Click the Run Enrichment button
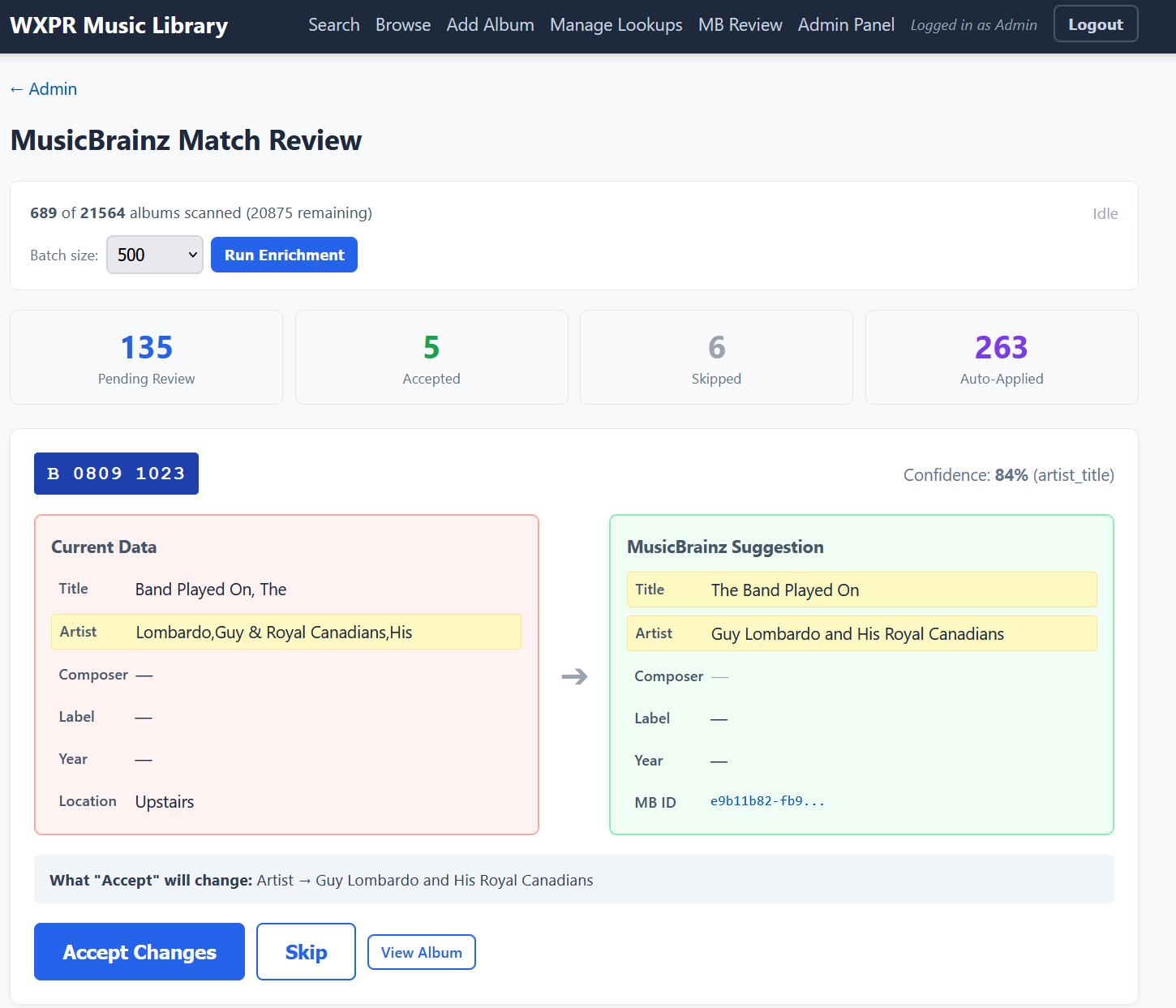This screenshot has height=1008, width=1176. coord(284,255)
